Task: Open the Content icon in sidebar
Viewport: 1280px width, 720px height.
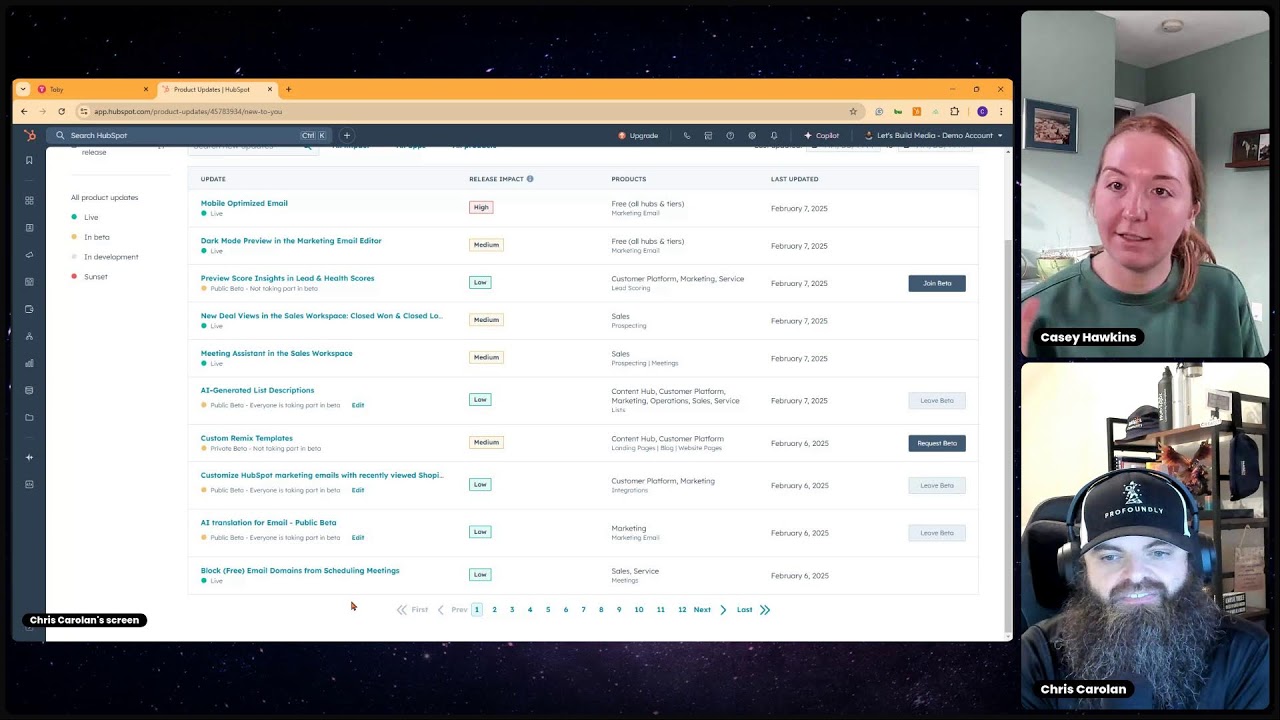Action: 29,282
